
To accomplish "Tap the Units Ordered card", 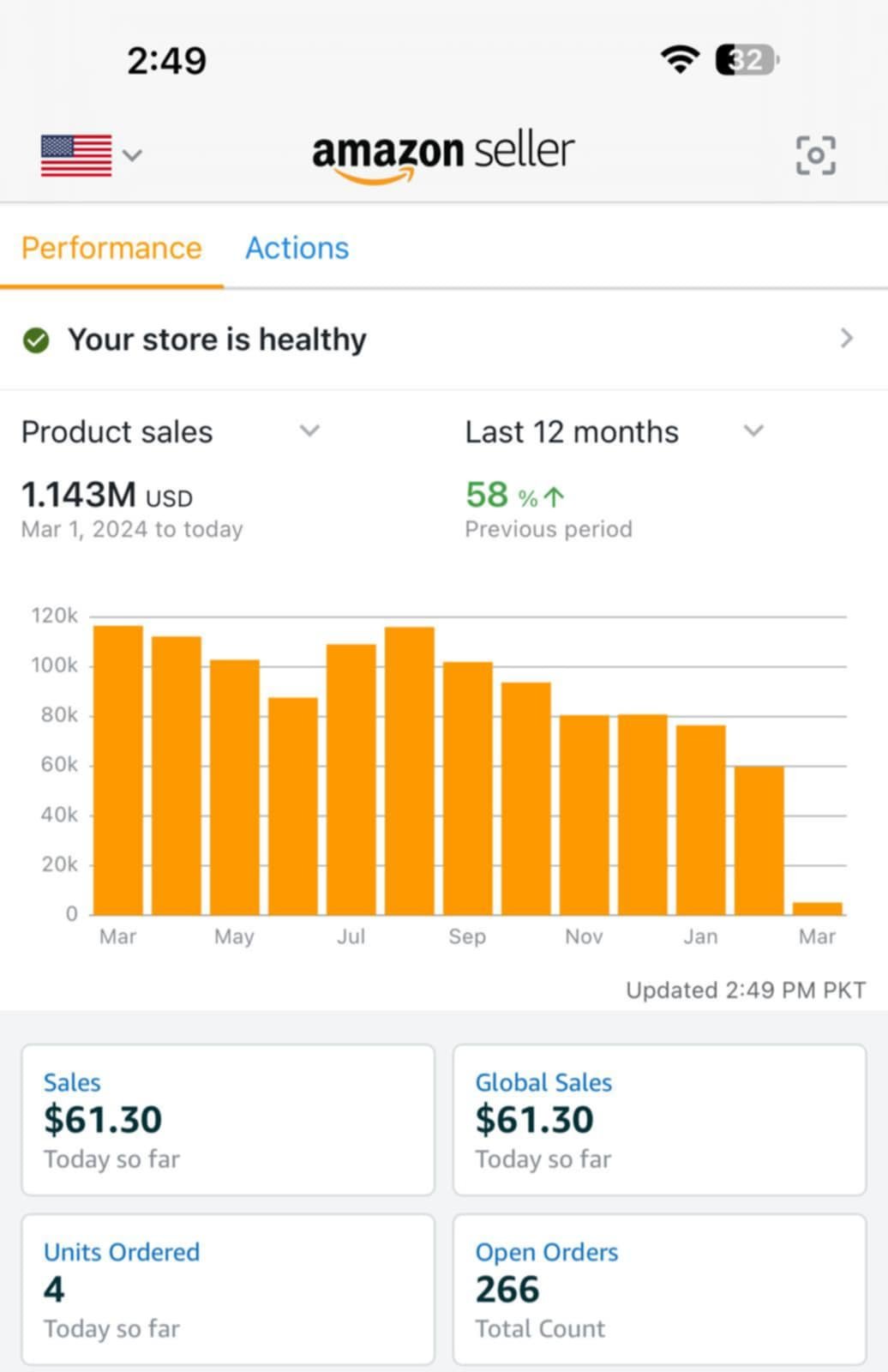I will pos(228,1290).
